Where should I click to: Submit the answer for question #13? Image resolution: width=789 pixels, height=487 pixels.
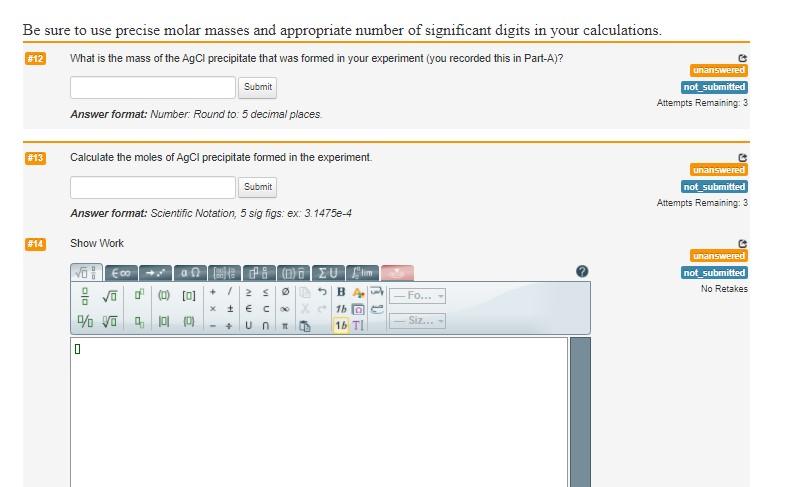[x=257, y=187]
